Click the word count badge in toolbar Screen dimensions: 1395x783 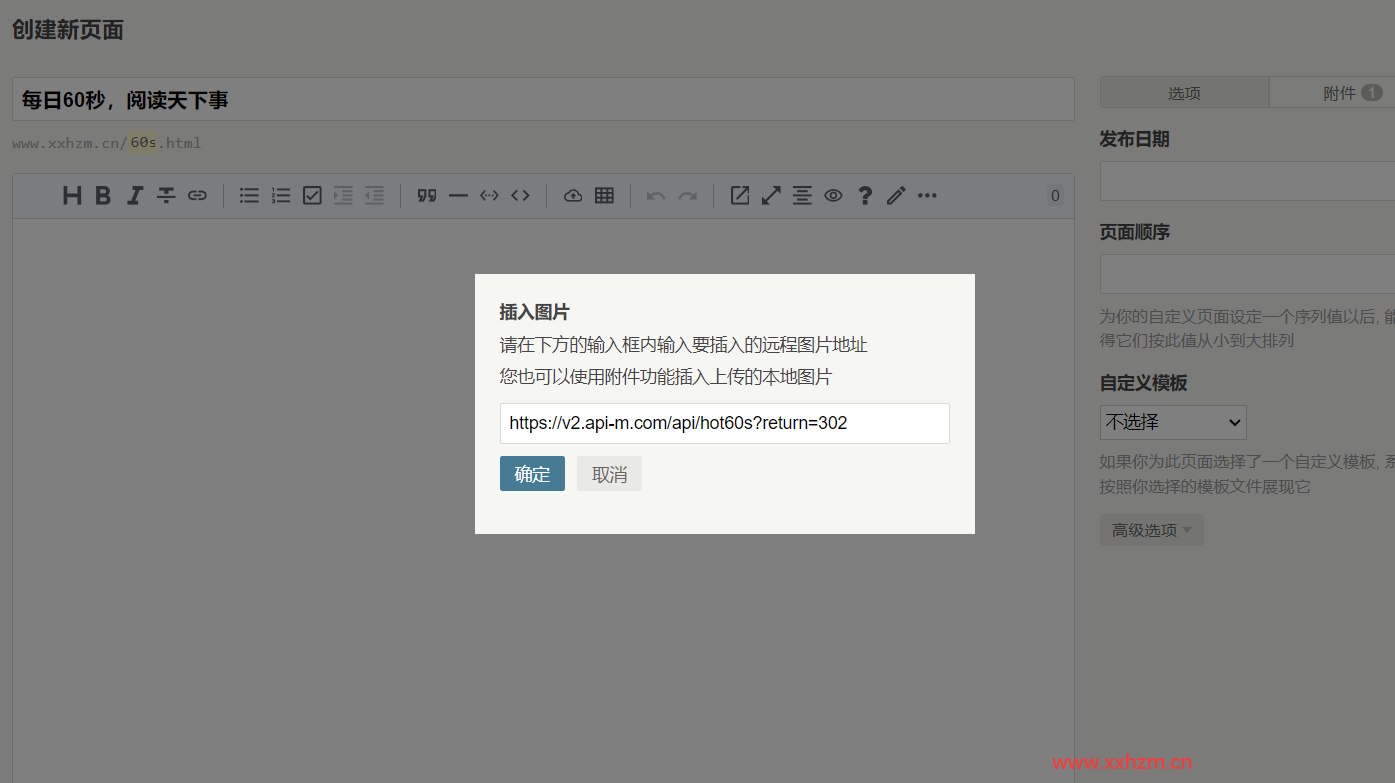pyautogui.click(x=1055, y=196)
